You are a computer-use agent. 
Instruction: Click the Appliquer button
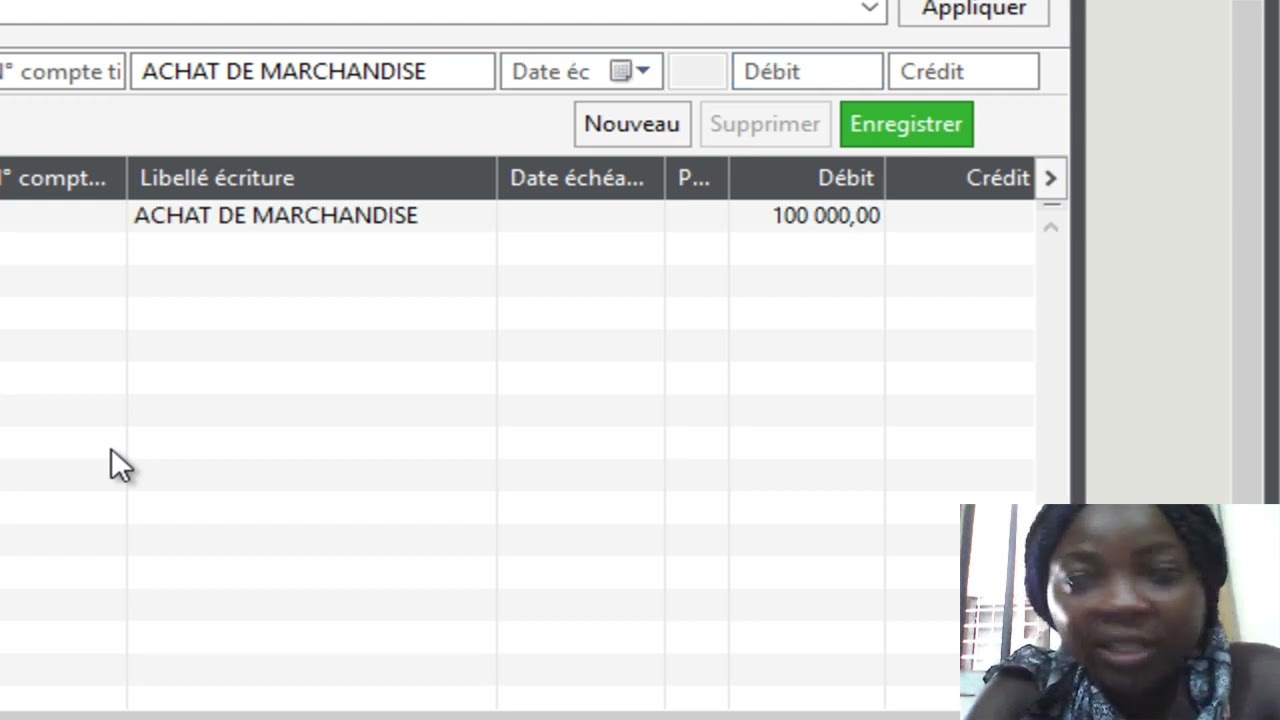coord(974,9)
